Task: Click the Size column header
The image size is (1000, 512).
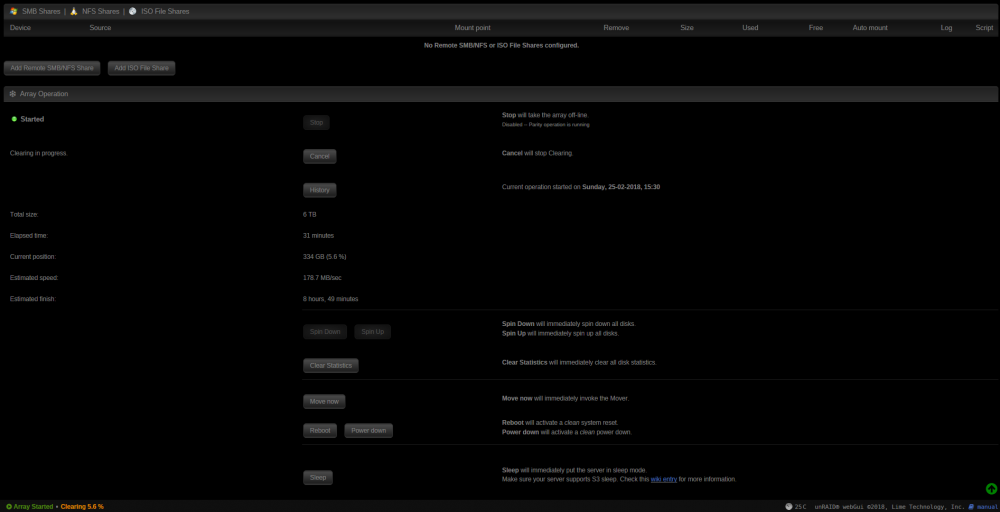Action: tap(687, 28)
